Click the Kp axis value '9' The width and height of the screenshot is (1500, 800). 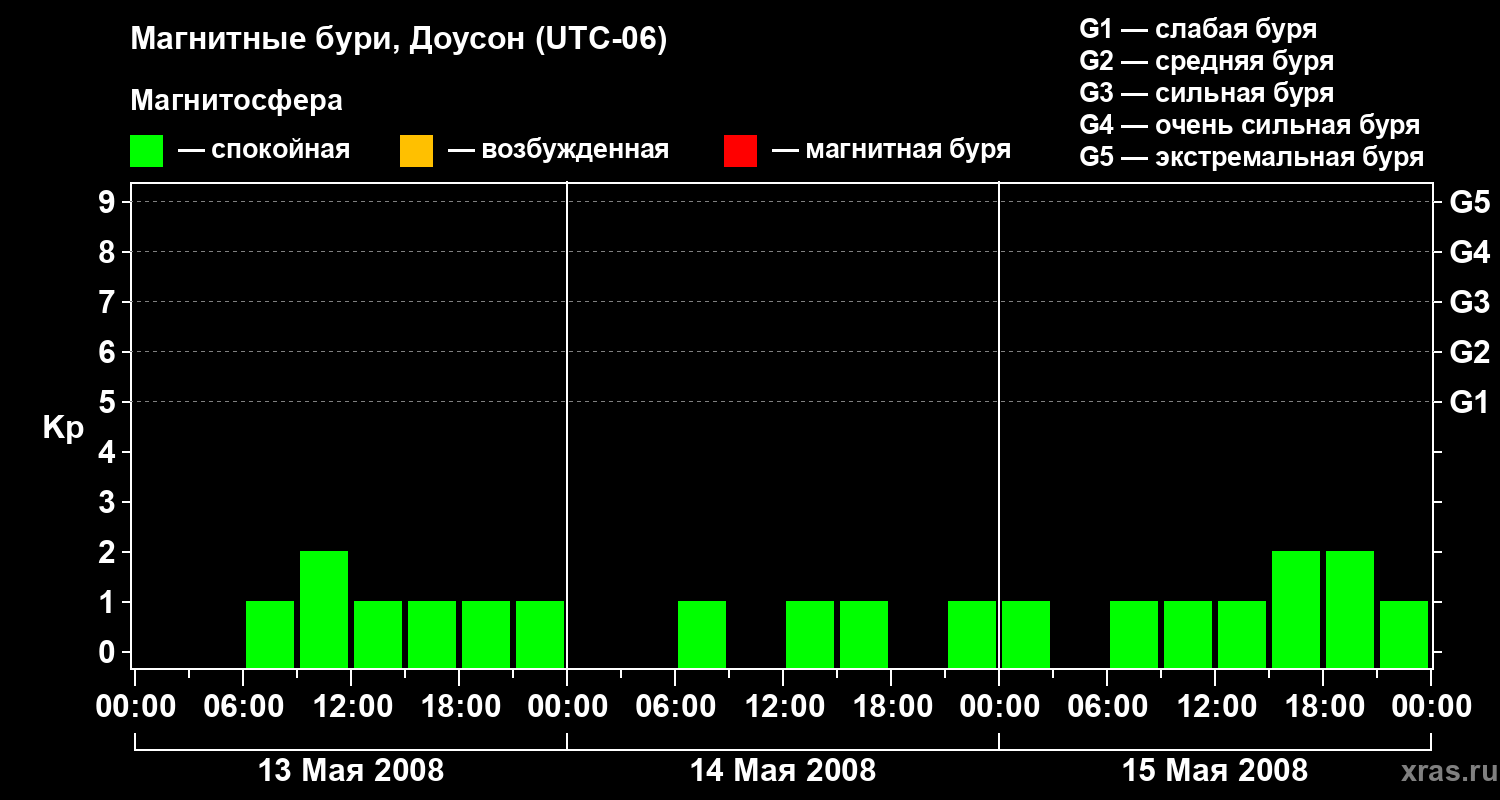point(109,202)
